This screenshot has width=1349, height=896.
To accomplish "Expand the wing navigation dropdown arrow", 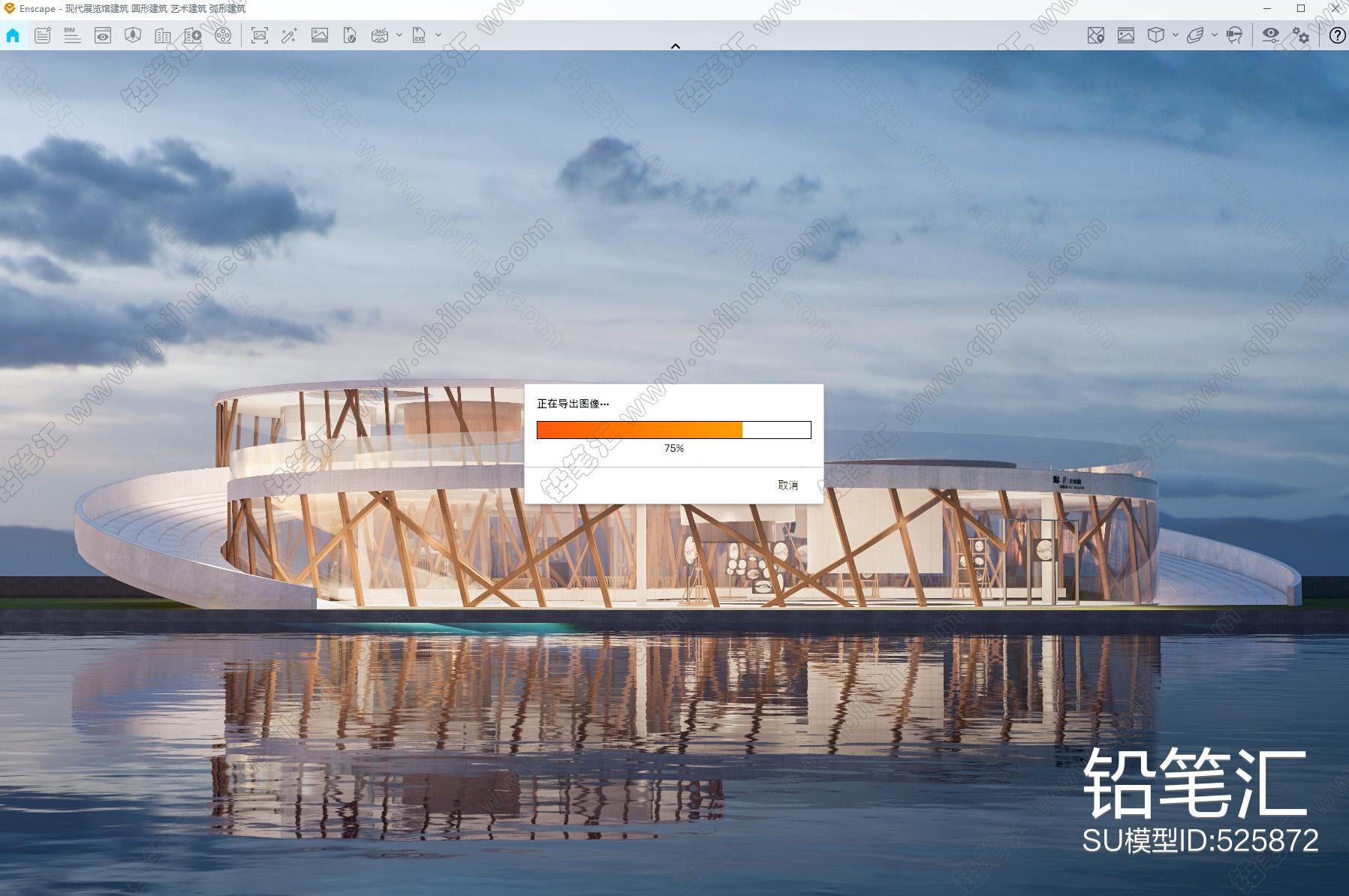I will click(x=1215, y=35).
